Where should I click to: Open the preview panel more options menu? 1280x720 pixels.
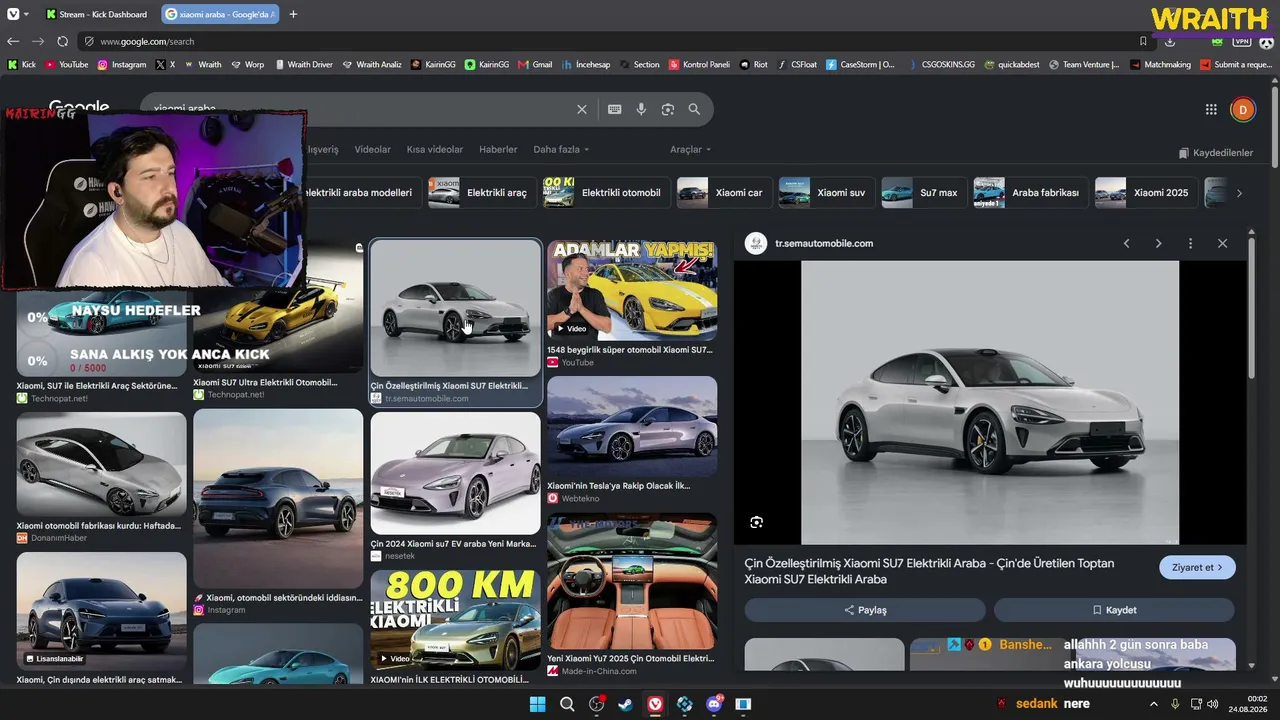[x=1190, y=243]
